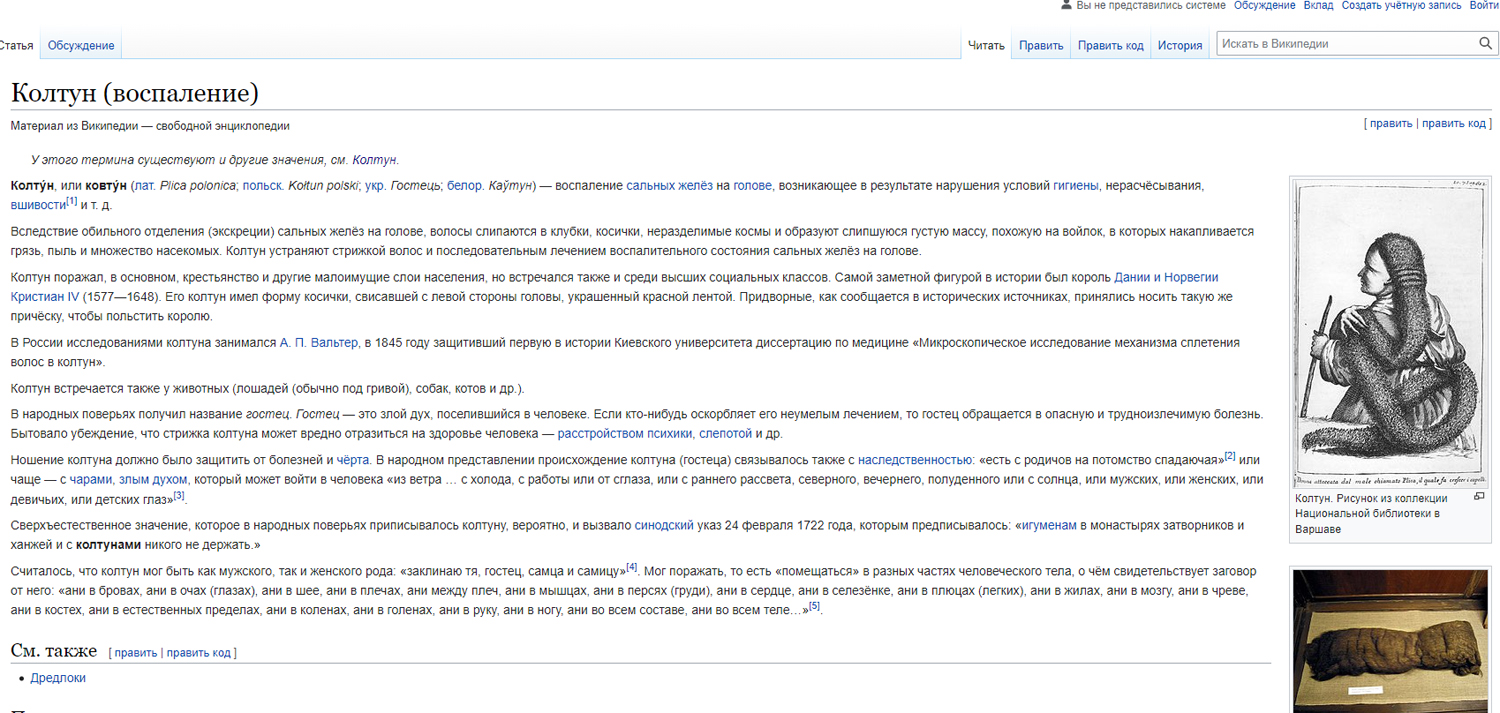Open the Вклад link

point(1318,6)
